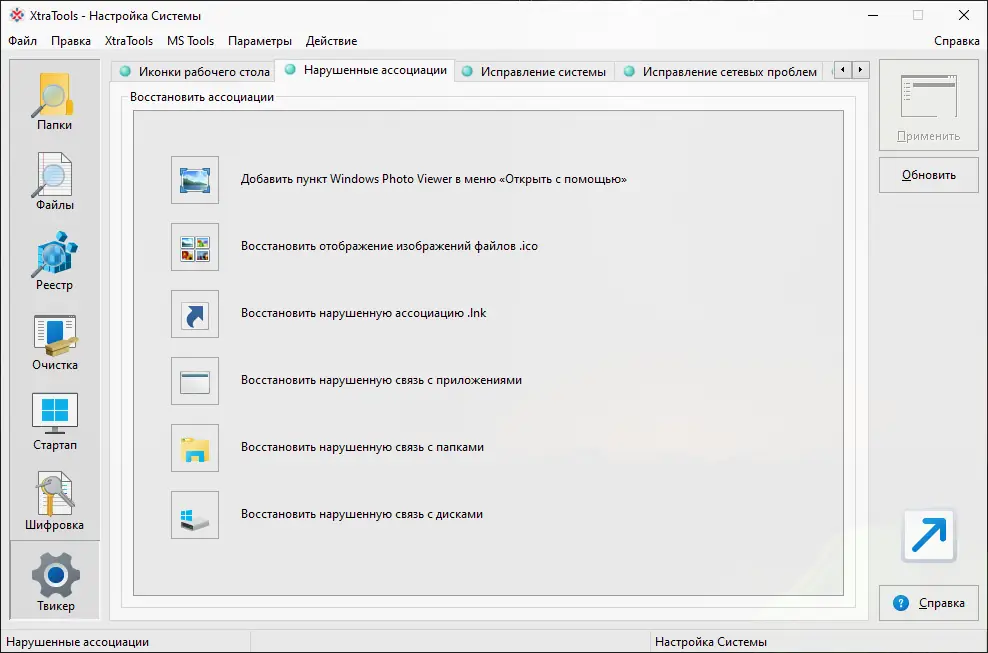Viewport: 988px width, 653px height.
Task: Click the .ico image display restore icon
Action: tap(195, 247)
